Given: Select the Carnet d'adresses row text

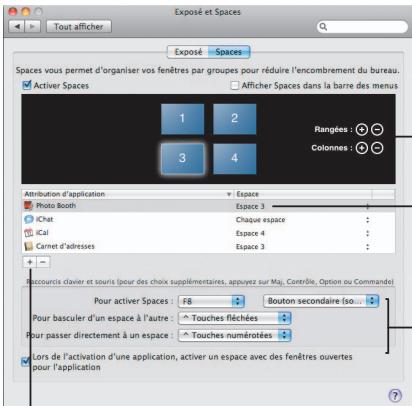Looking at the screenshot, I should 65,246.
